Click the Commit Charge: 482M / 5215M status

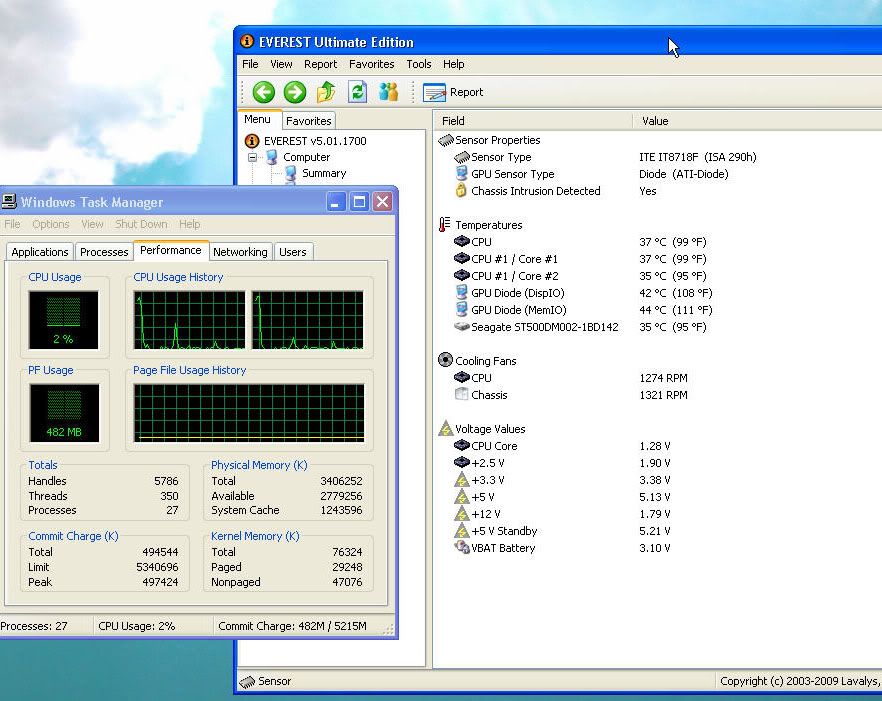point(292,626)
